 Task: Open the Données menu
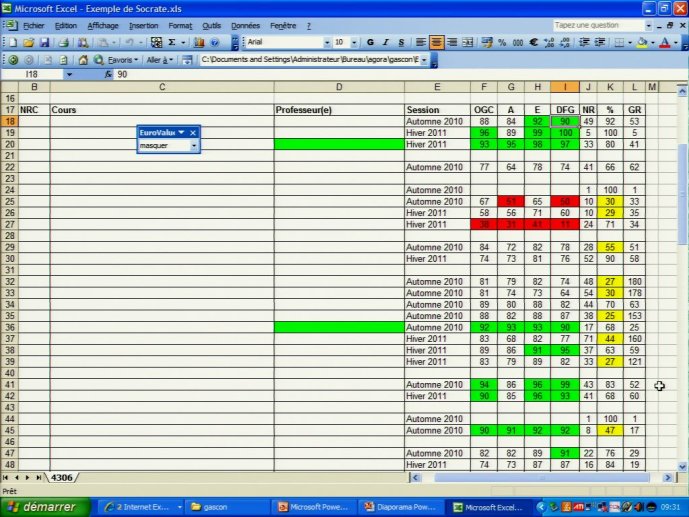point(245,26)
